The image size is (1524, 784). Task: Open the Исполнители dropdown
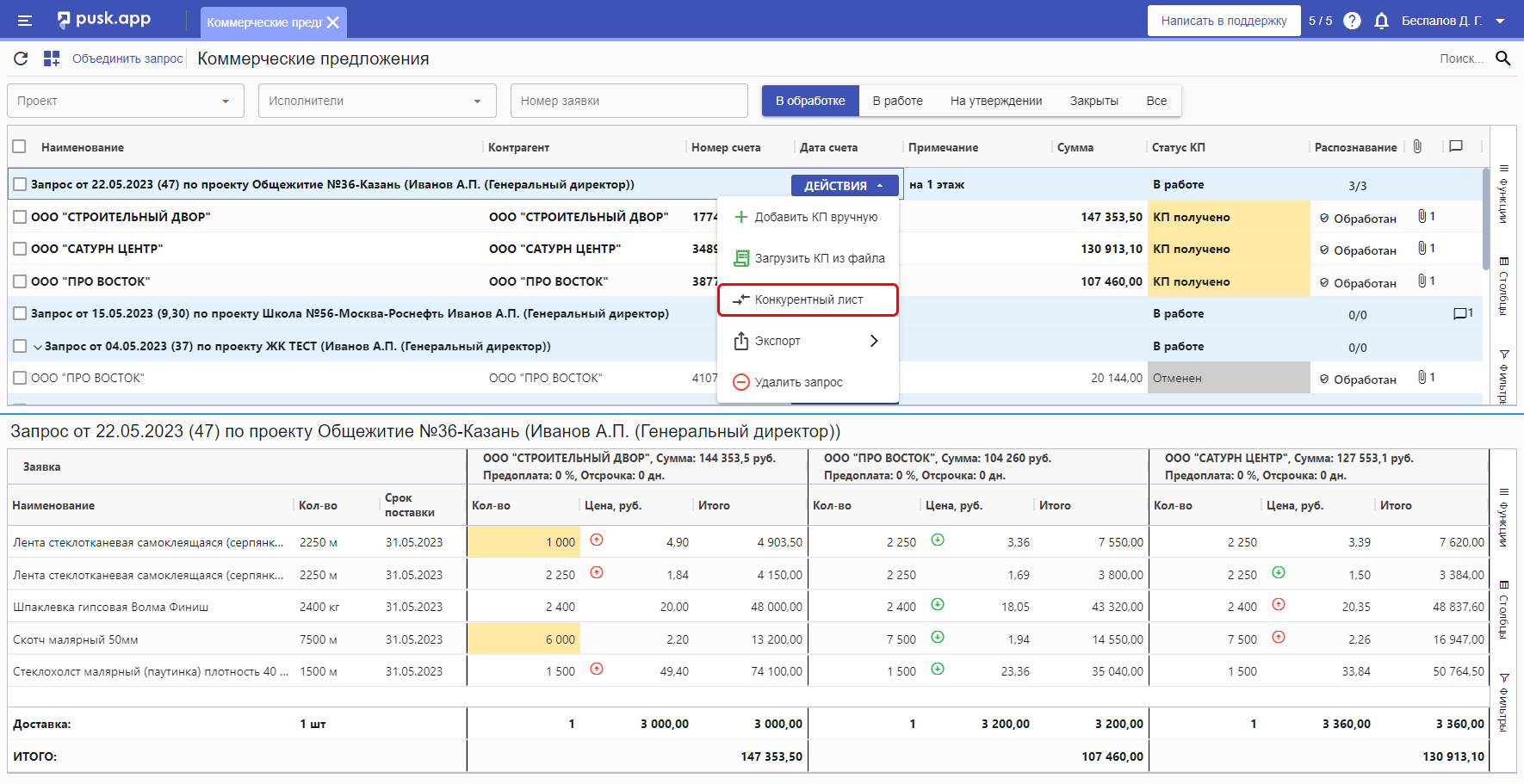coord(377,101)
